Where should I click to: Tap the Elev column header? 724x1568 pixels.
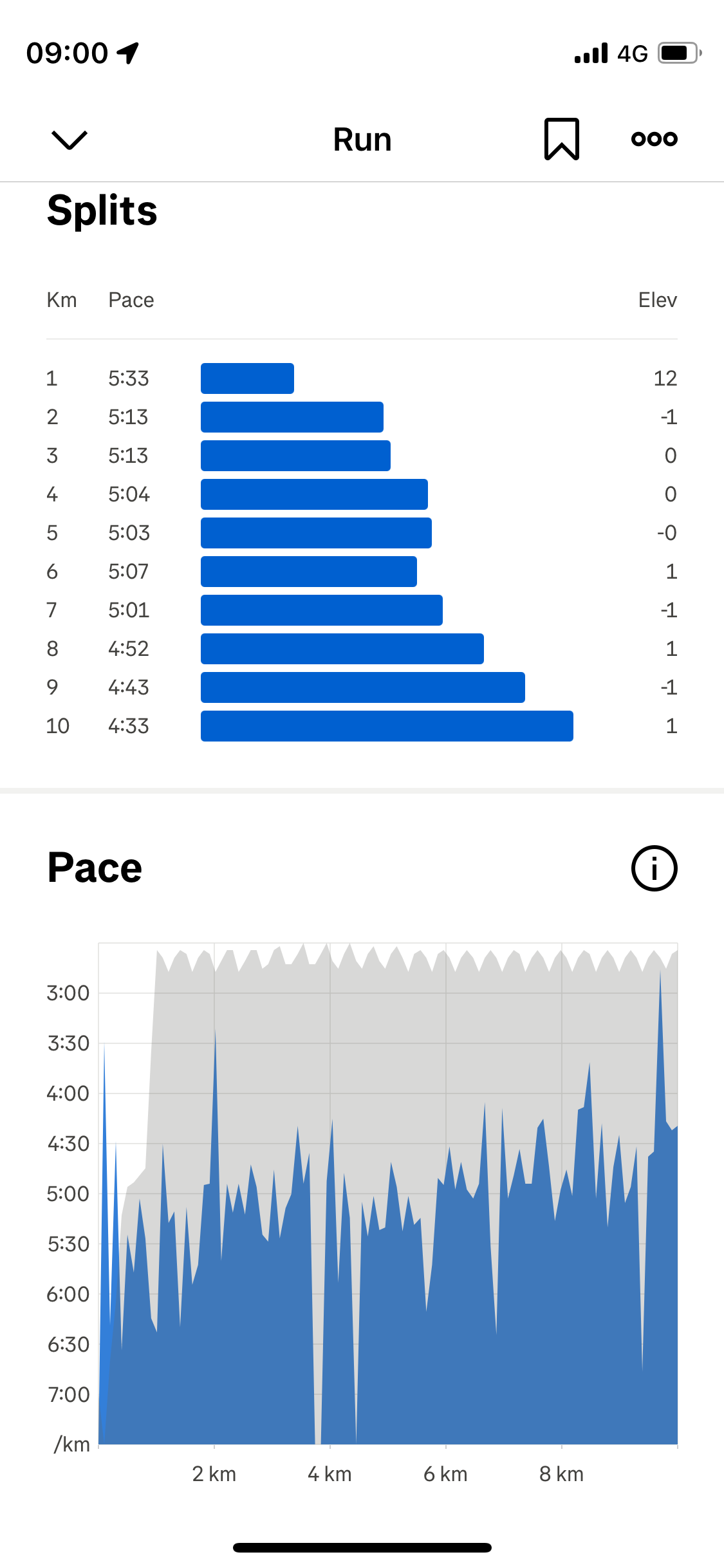(x=657, y=300)
